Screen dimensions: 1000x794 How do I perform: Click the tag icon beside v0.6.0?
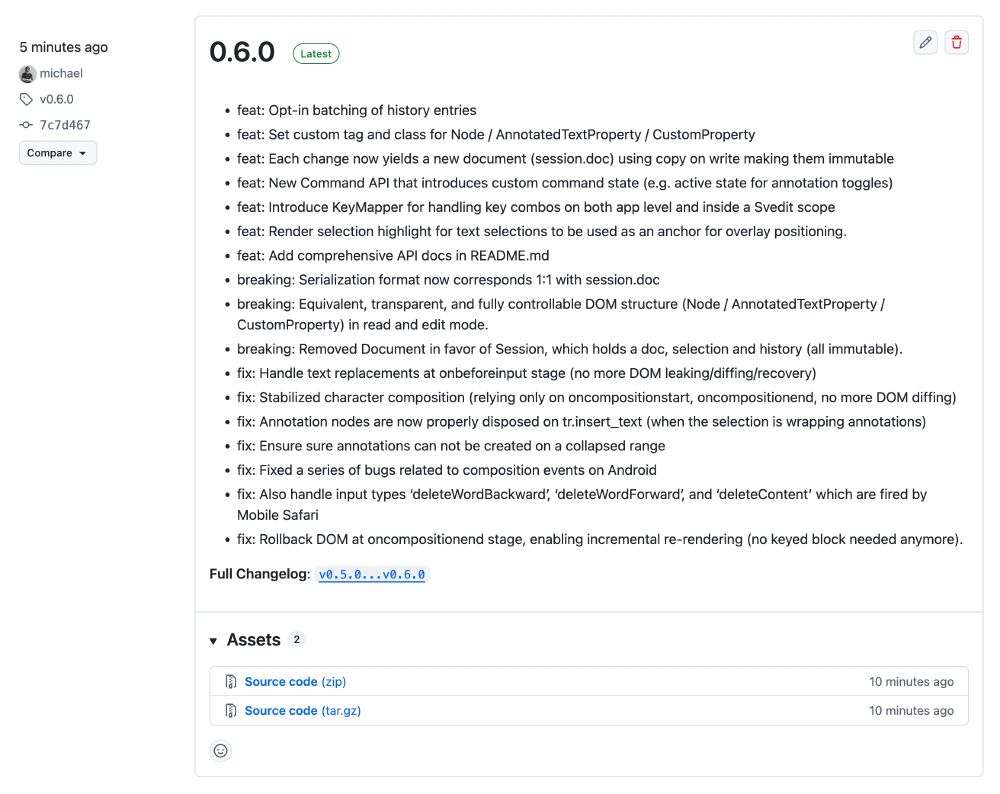point(26,99)
